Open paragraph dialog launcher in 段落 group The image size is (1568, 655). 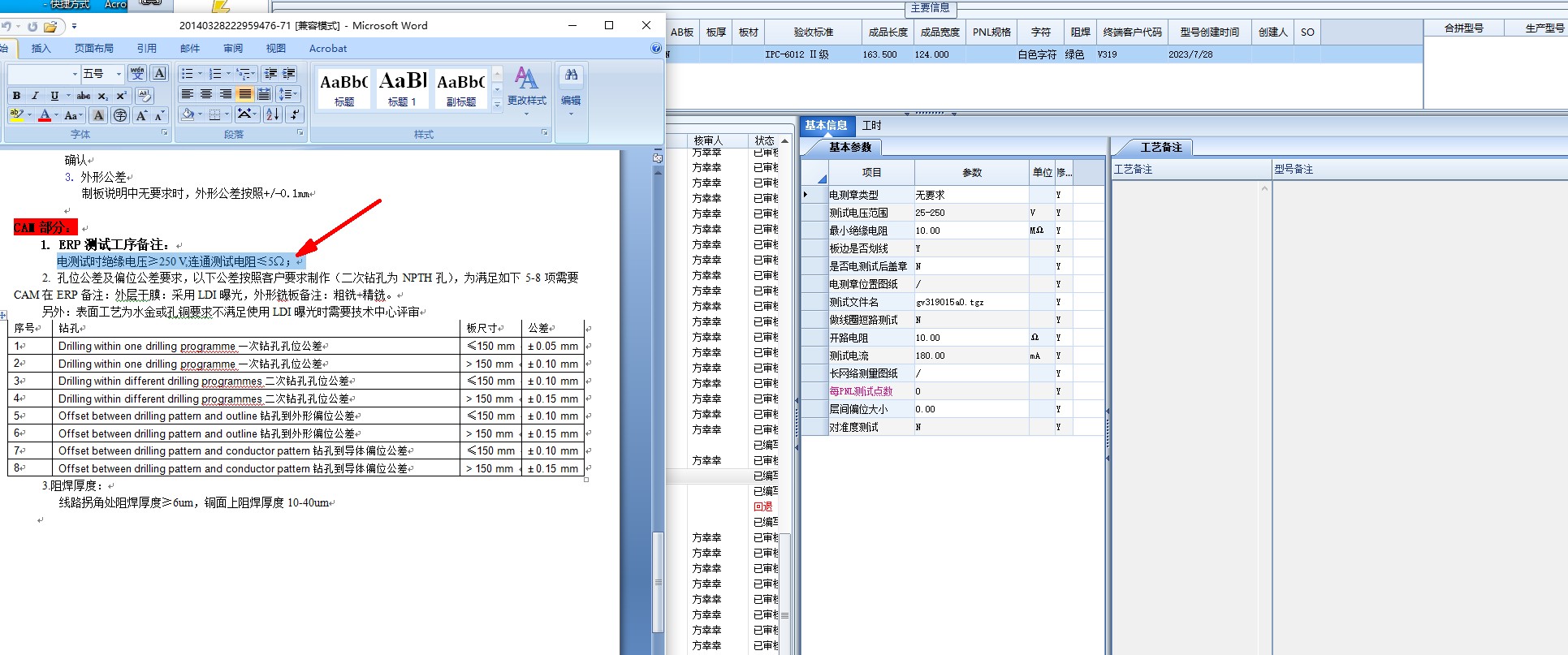point(300,133)
